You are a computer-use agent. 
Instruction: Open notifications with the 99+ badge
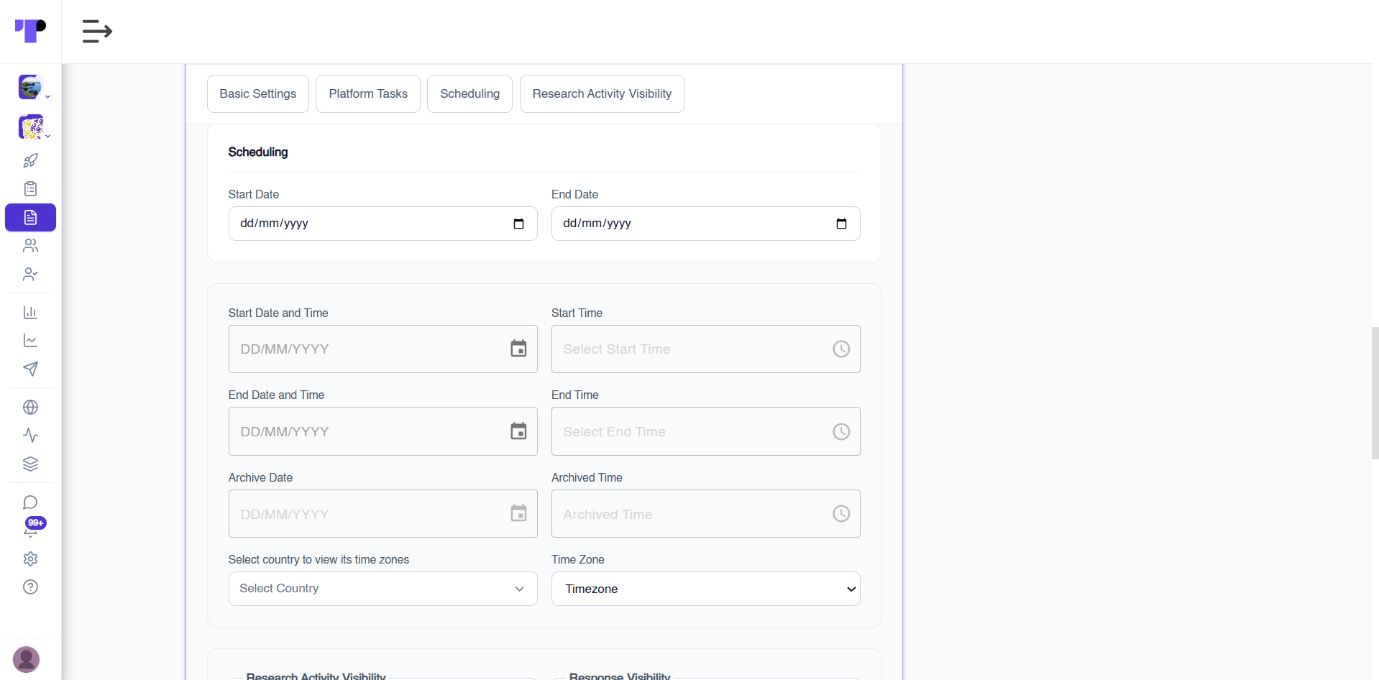[33, 527]
